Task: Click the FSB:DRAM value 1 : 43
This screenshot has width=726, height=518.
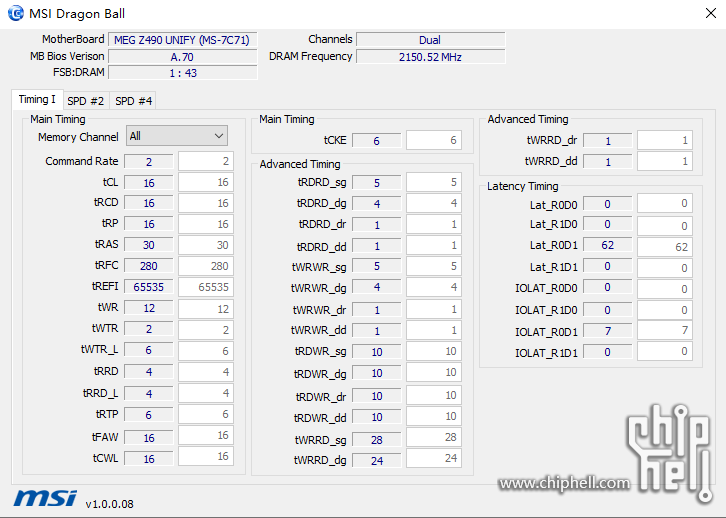Action: (182, 73)
